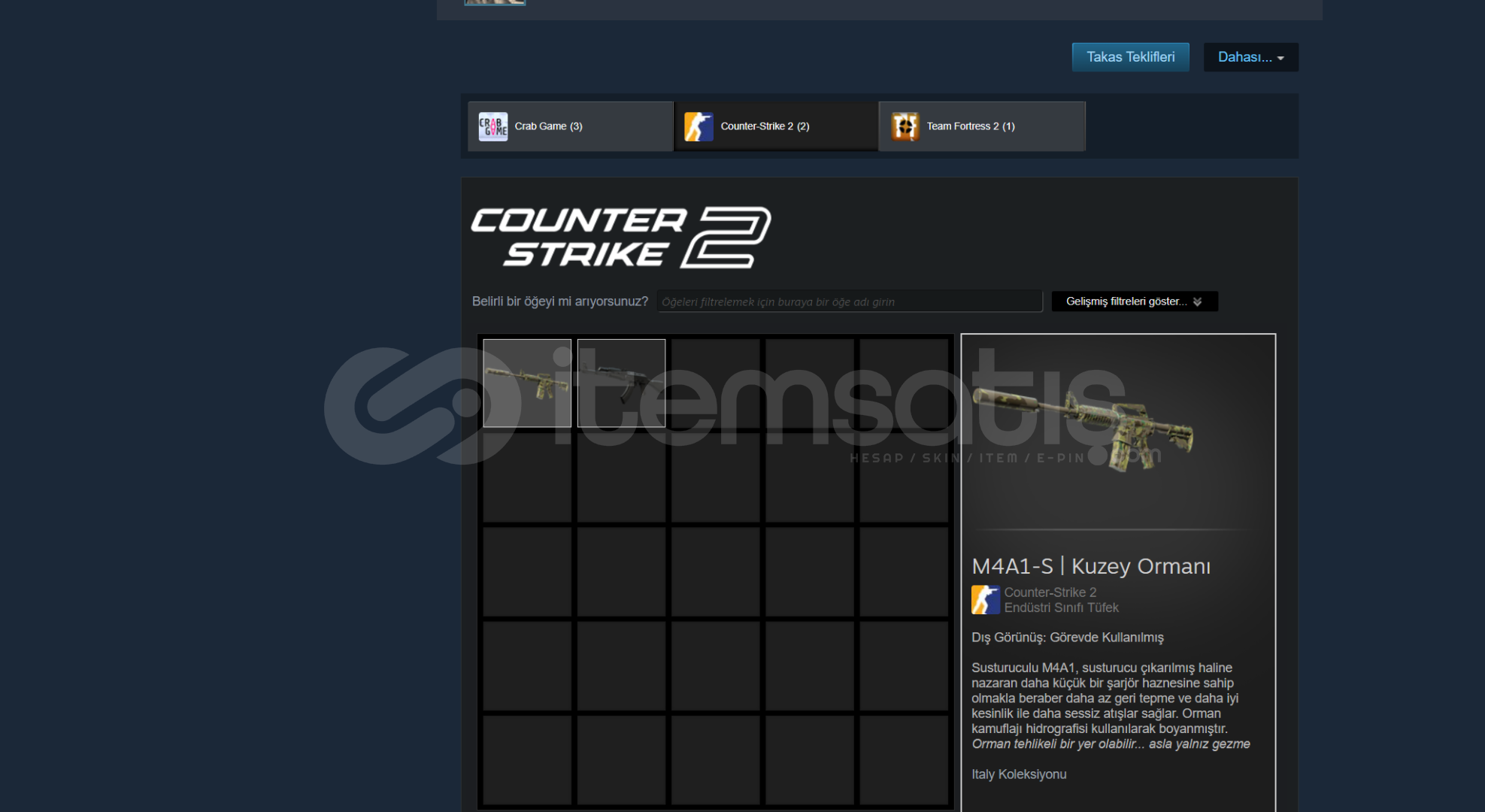Click the Crab Game logo icon
This screenshot has height=812, width=1485.
pyautogui.click(x=493, y=126)
